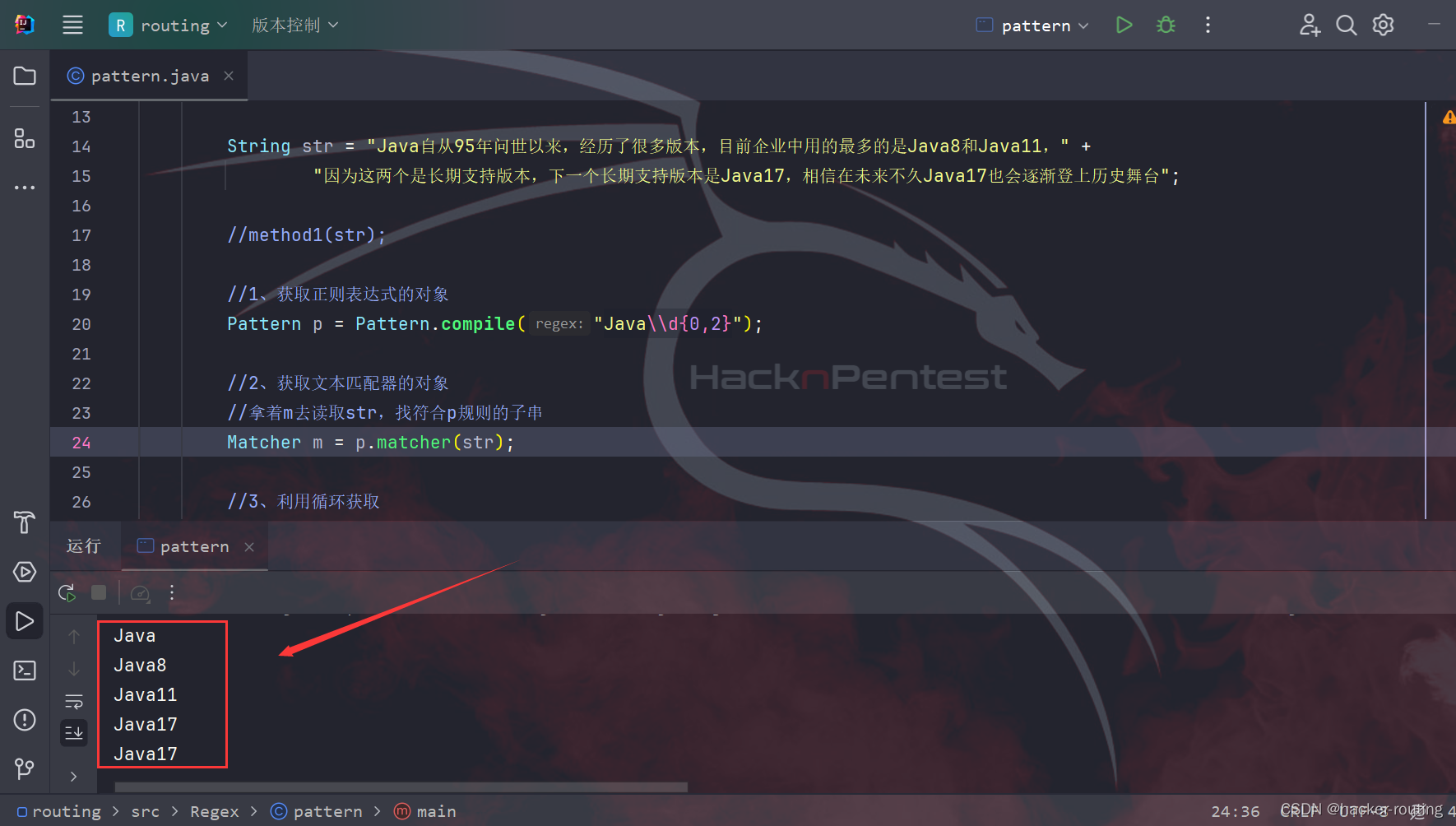Start a Code With Me session
This screenshot has width=1456, height=826.
pyautogui.click(x=1310, y=25)
